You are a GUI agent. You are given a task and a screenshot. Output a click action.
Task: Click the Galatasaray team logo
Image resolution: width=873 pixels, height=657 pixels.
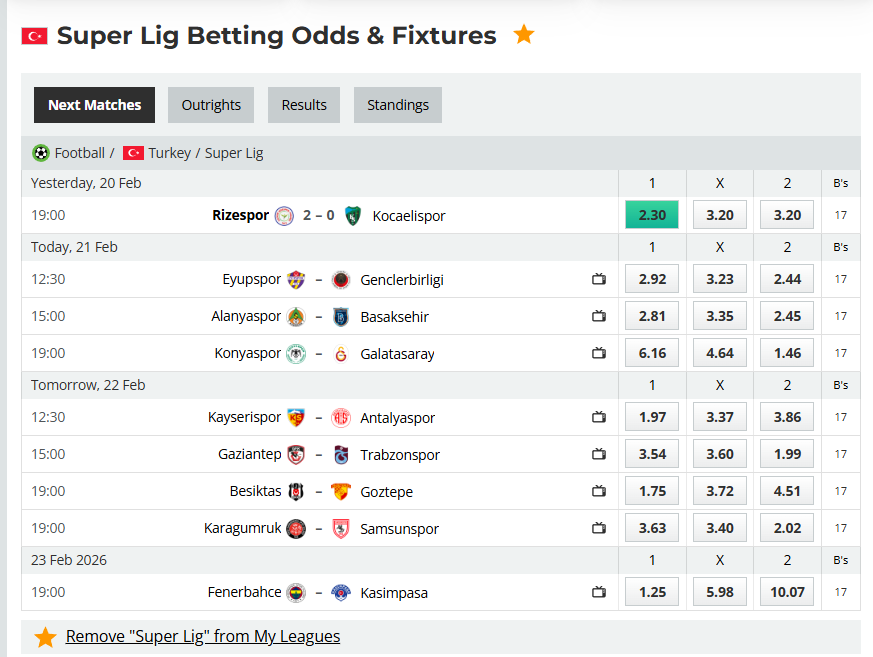[339, 352]
